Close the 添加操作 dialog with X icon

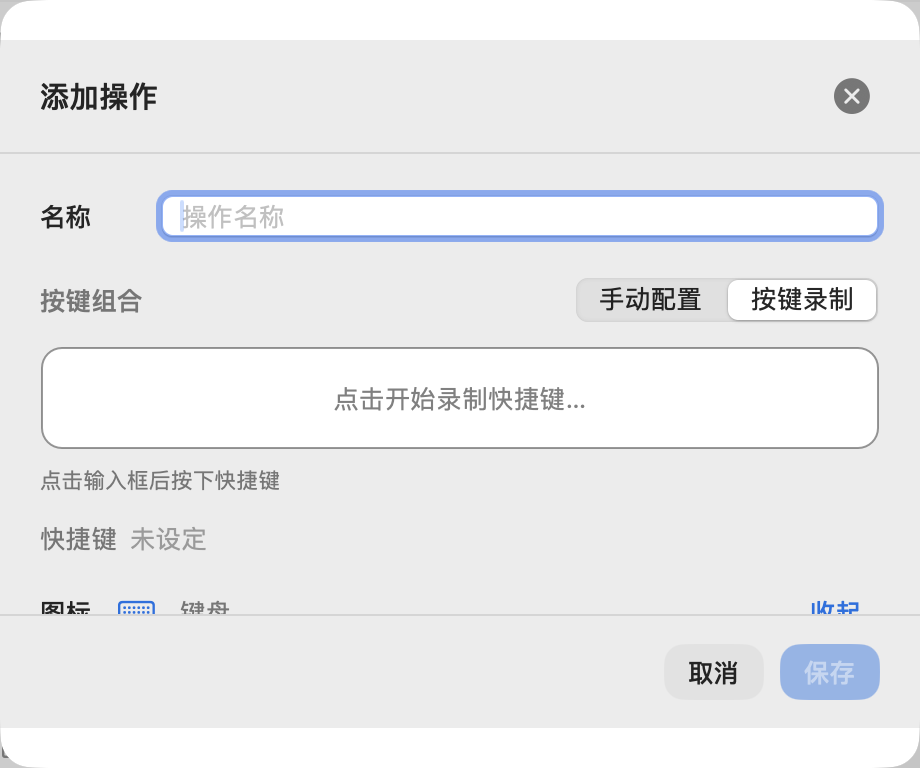[x=851, y=96]
